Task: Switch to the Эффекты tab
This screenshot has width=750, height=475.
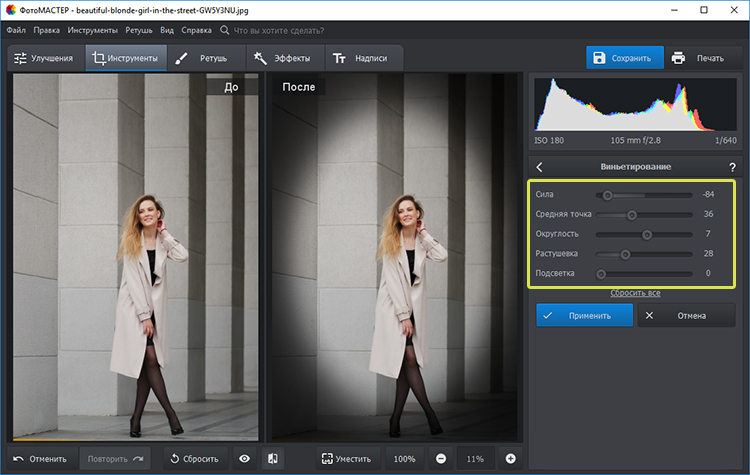Action: click(283, 58)
